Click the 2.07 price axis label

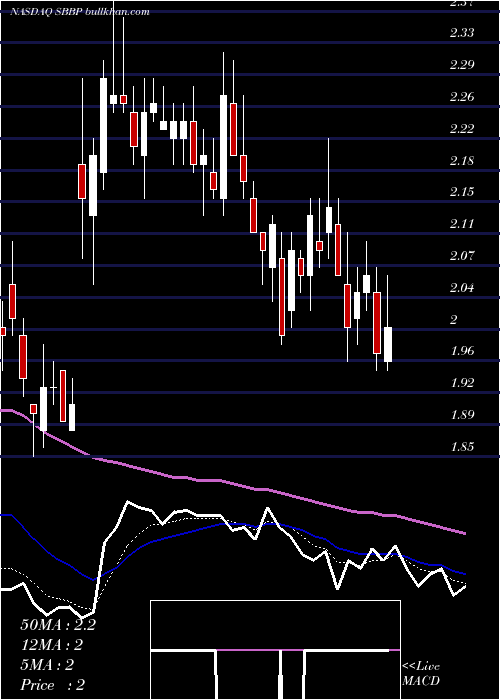tap(462, 256)
